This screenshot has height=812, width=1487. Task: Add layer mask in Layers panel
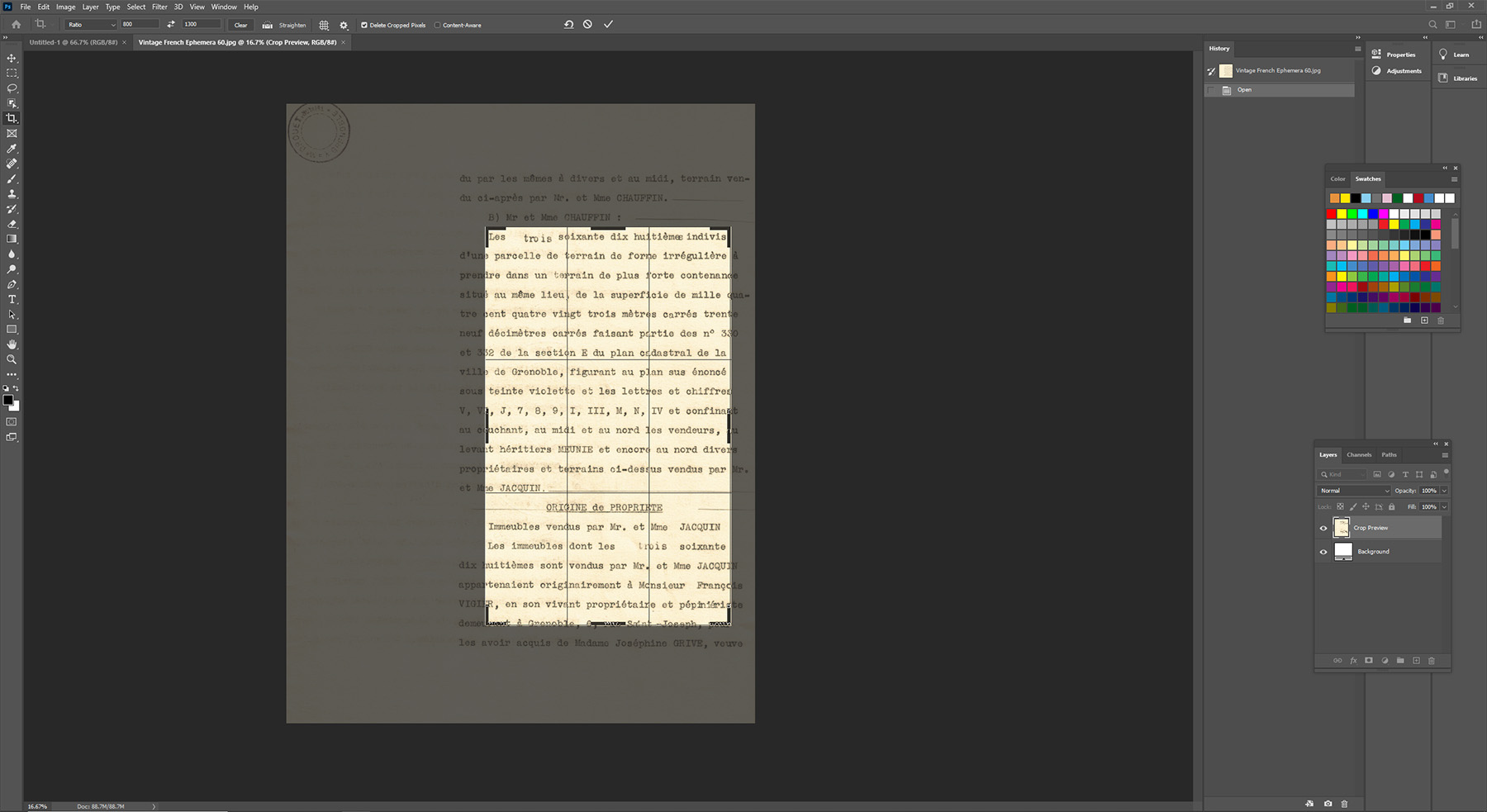point(1369,661)
